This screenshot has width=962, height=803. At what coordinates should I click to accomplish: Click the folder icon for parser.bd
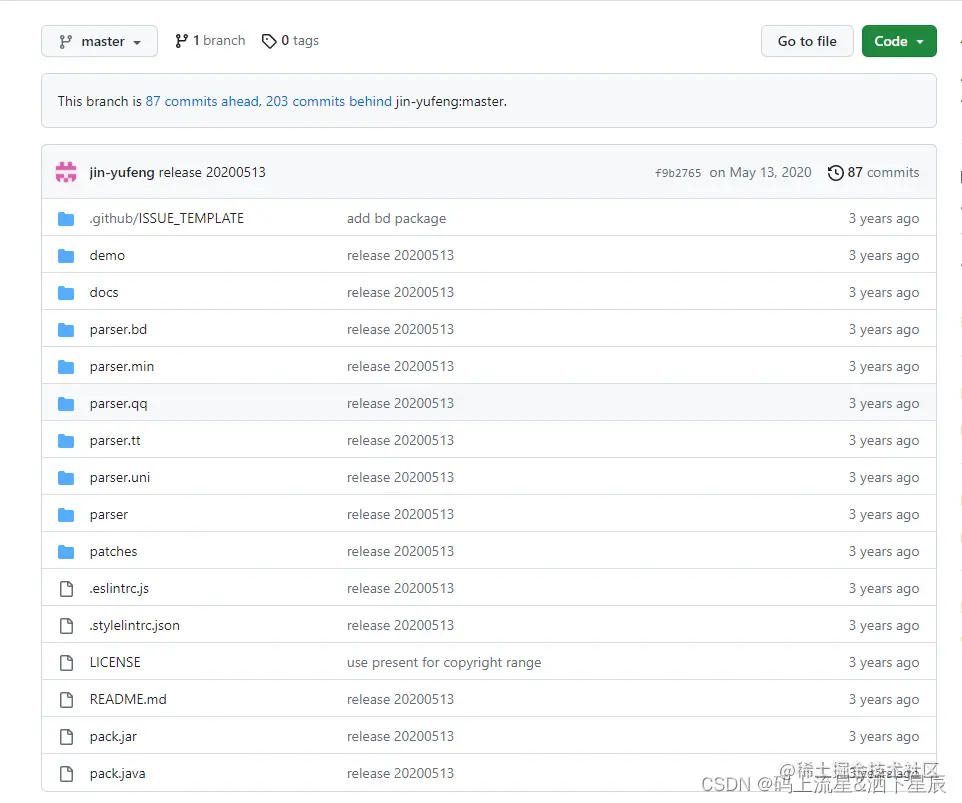coord(66,330)
